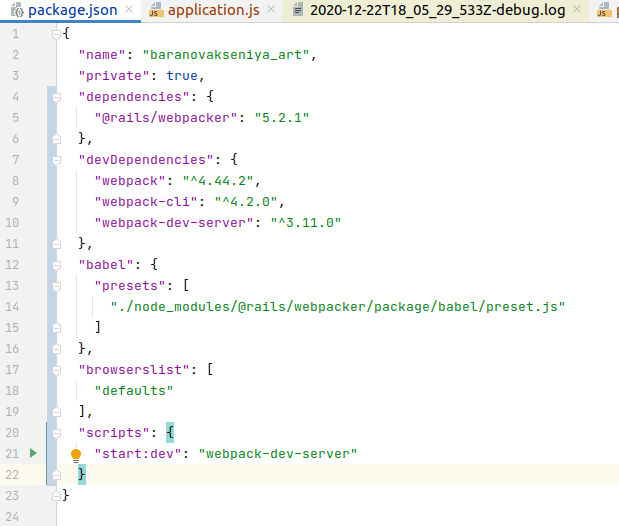
Task: Click the yellow intention bulb icon
Action: (76, 455)
